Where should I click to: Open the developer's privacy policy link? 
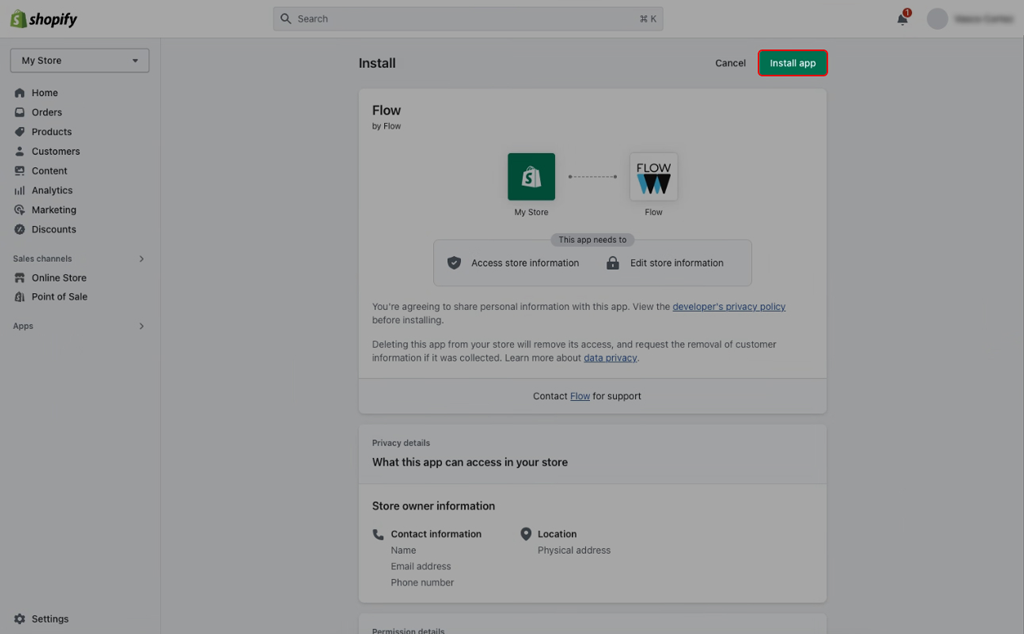[729, 307]
